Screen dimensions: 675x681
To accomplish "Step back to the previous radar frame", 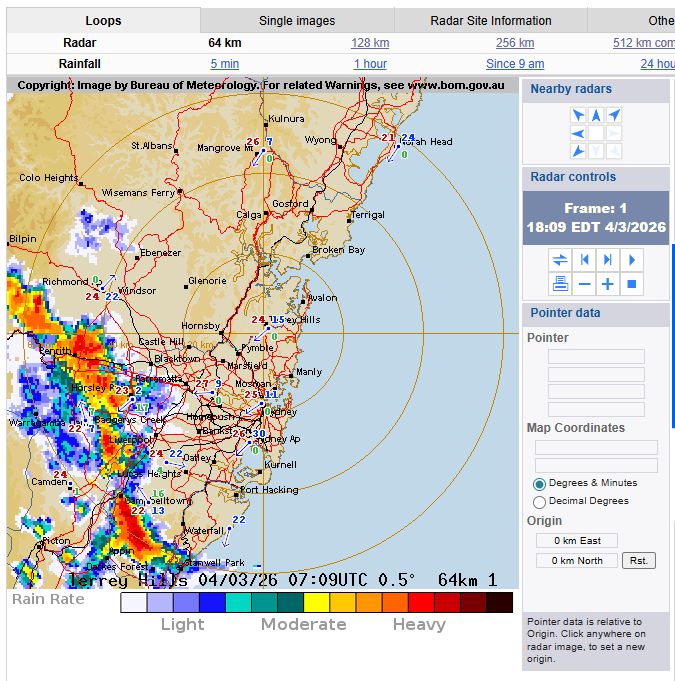I will (584, 260).
